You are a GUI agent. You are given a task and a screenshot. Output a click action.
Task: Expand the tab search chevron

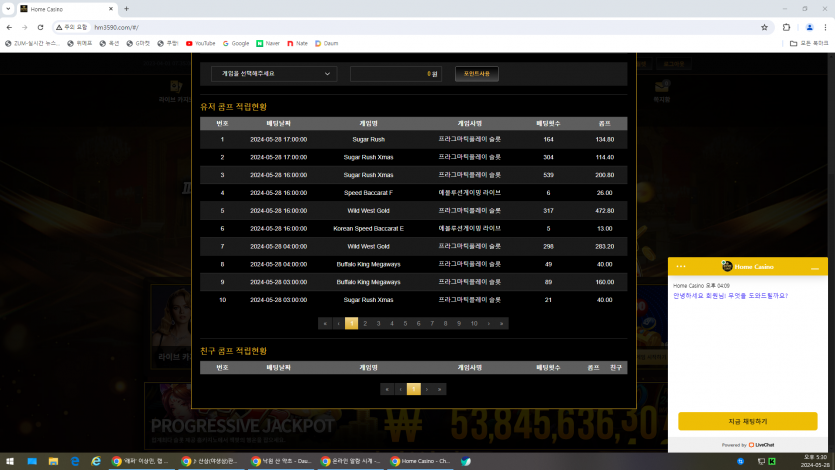coord(8,9)
